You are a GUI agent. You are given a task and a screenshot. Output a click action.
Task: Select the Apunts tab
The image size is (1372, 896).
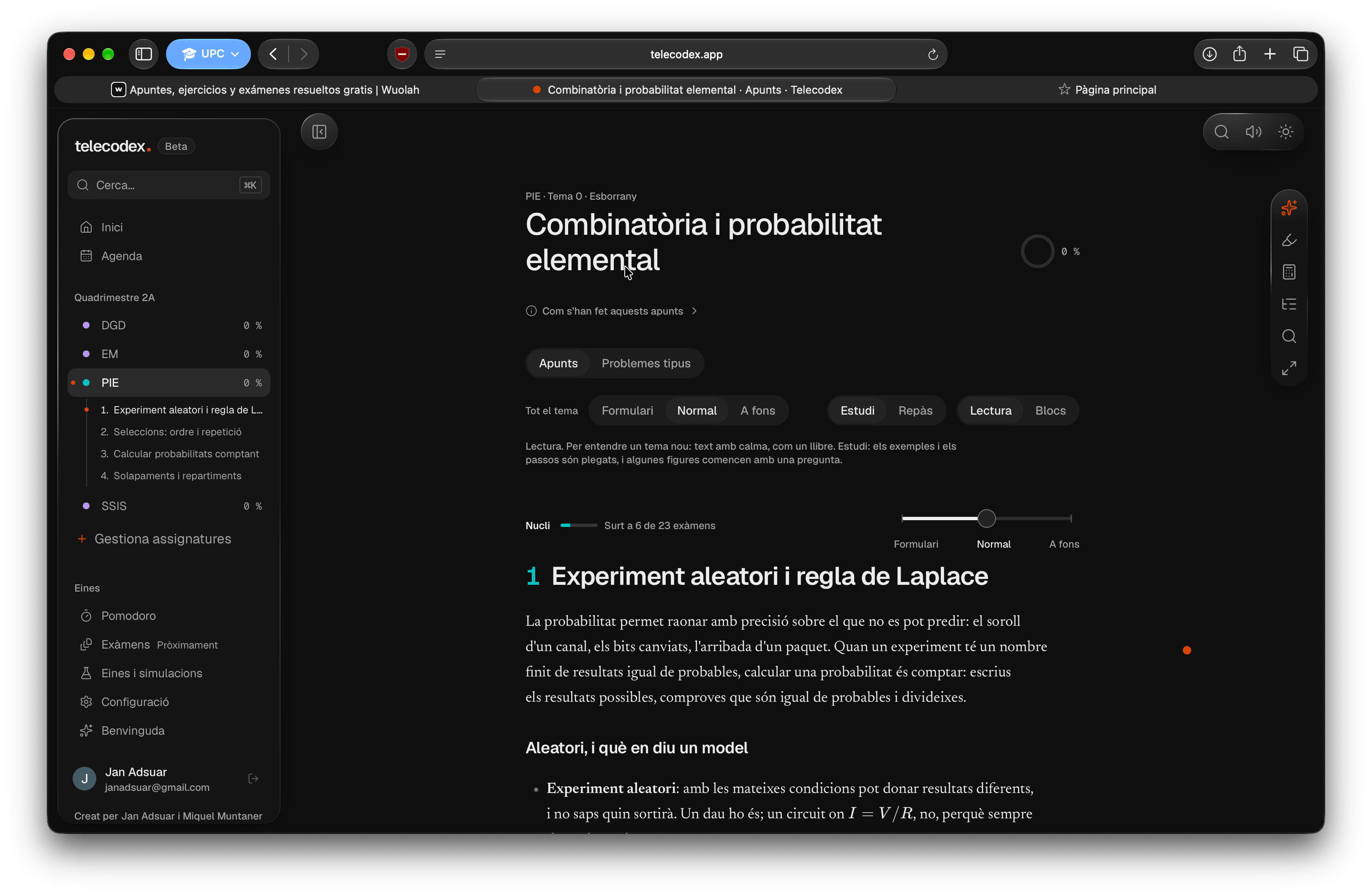pos(558,363)
